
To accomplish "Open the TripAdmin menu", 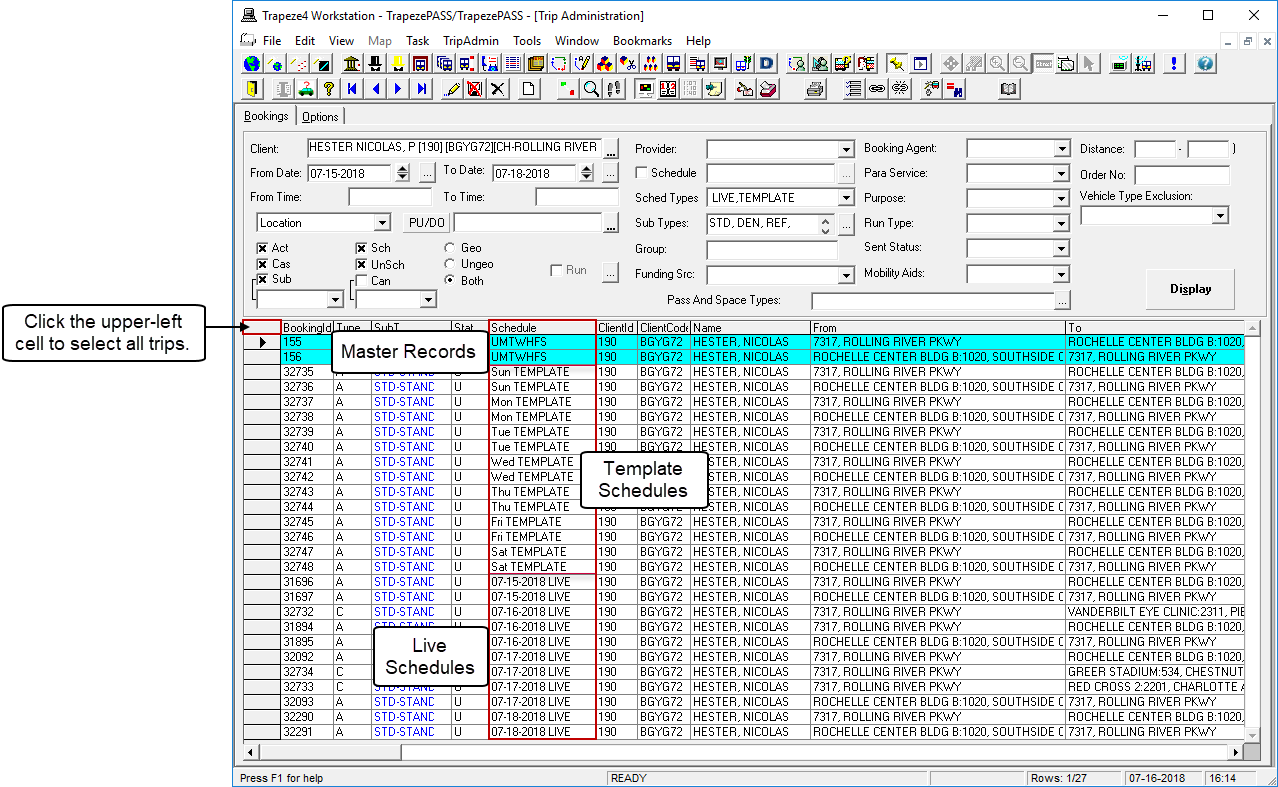I will (470, 41).
